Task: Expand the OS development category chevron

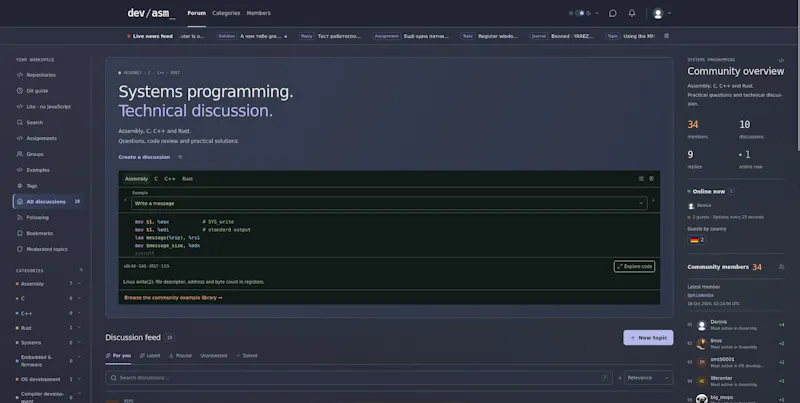Action: coord(79,380)
